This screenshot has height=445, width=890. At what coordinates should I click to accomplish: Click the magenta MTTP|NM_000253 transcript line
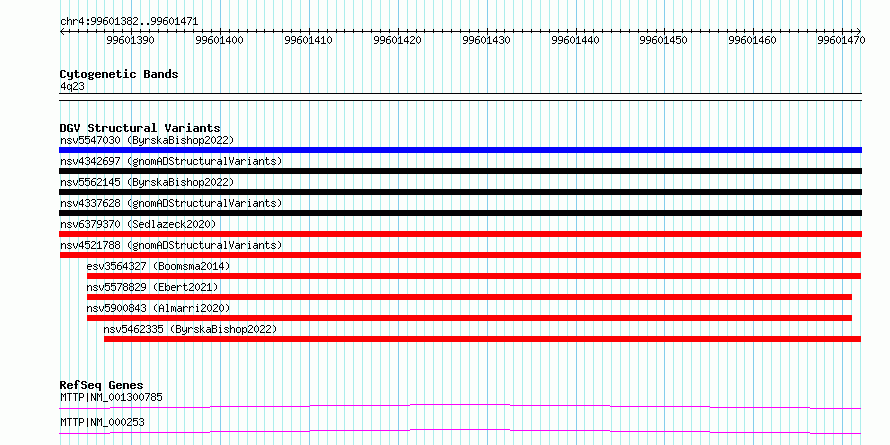[460, 431]
